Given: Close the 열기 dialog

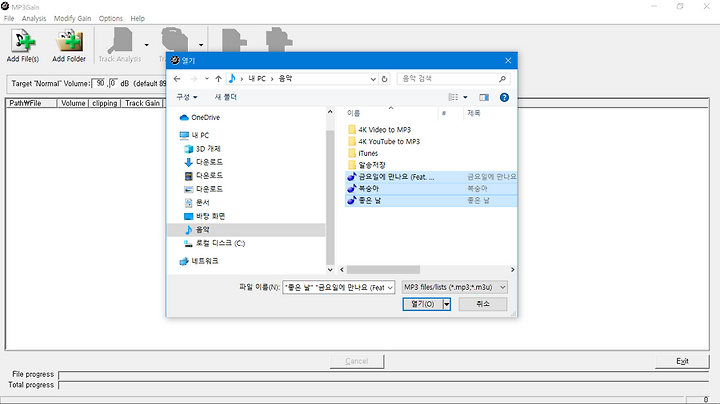Looking at the screenshot, I should pos(508,61).
